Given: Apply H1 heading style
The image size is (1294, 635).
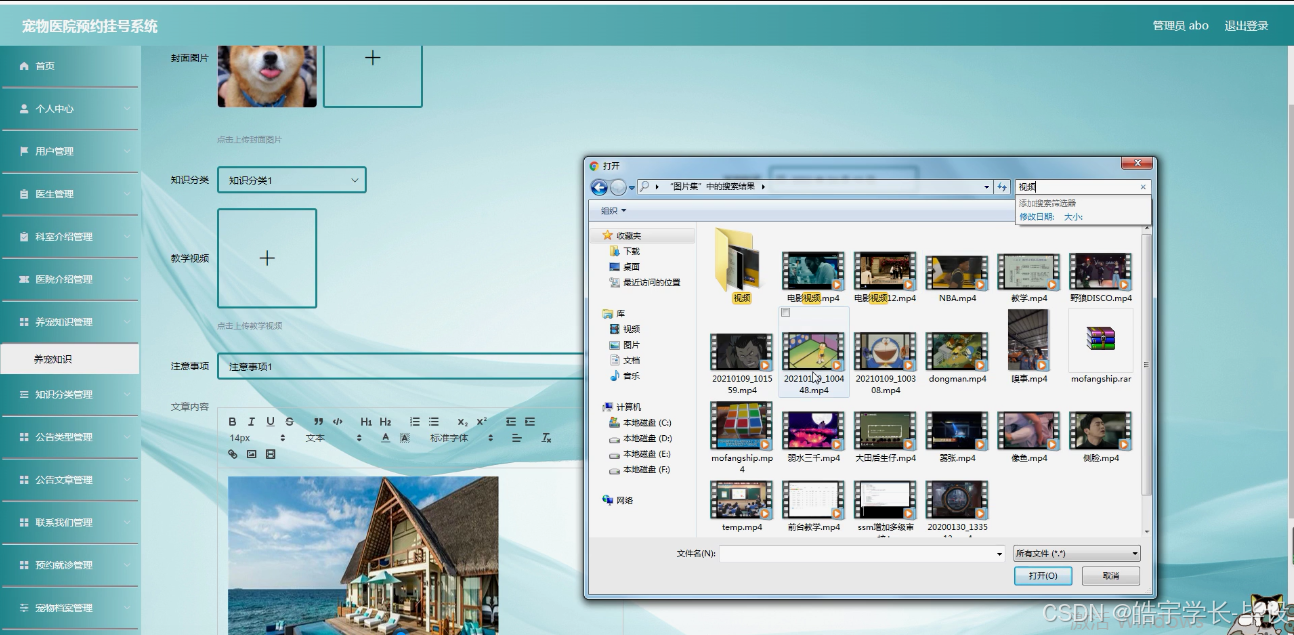Looking at the screenshot, I should (366, 422).
